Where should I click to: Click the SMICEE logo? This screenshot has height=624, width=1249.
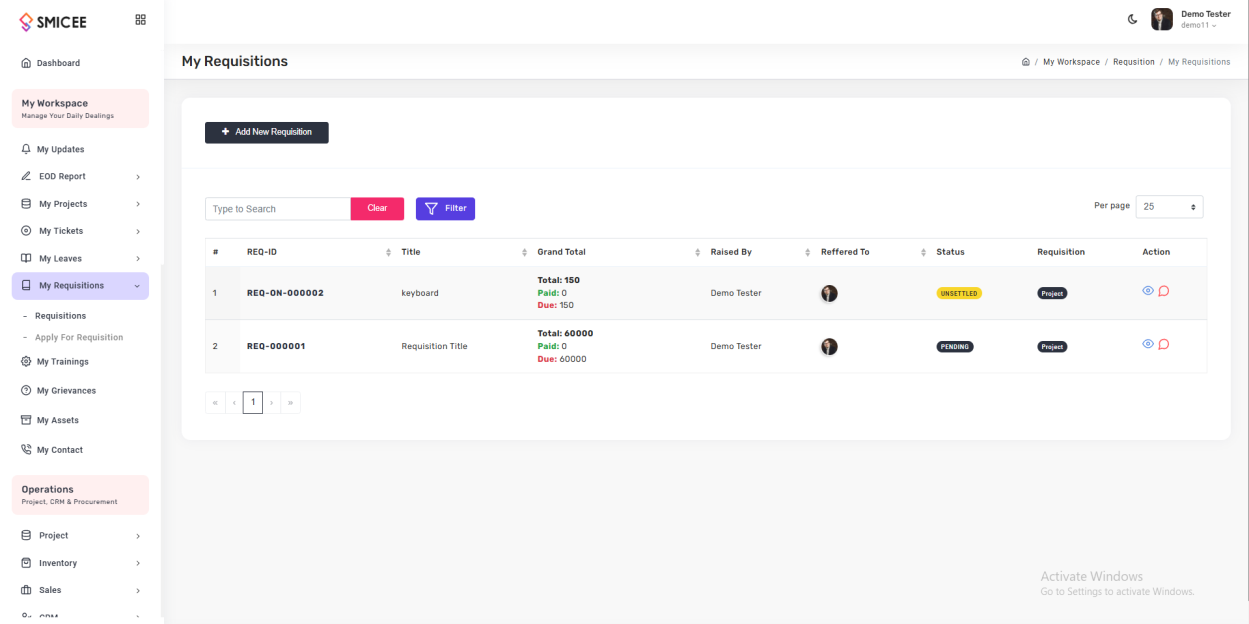tap(54, 22)
